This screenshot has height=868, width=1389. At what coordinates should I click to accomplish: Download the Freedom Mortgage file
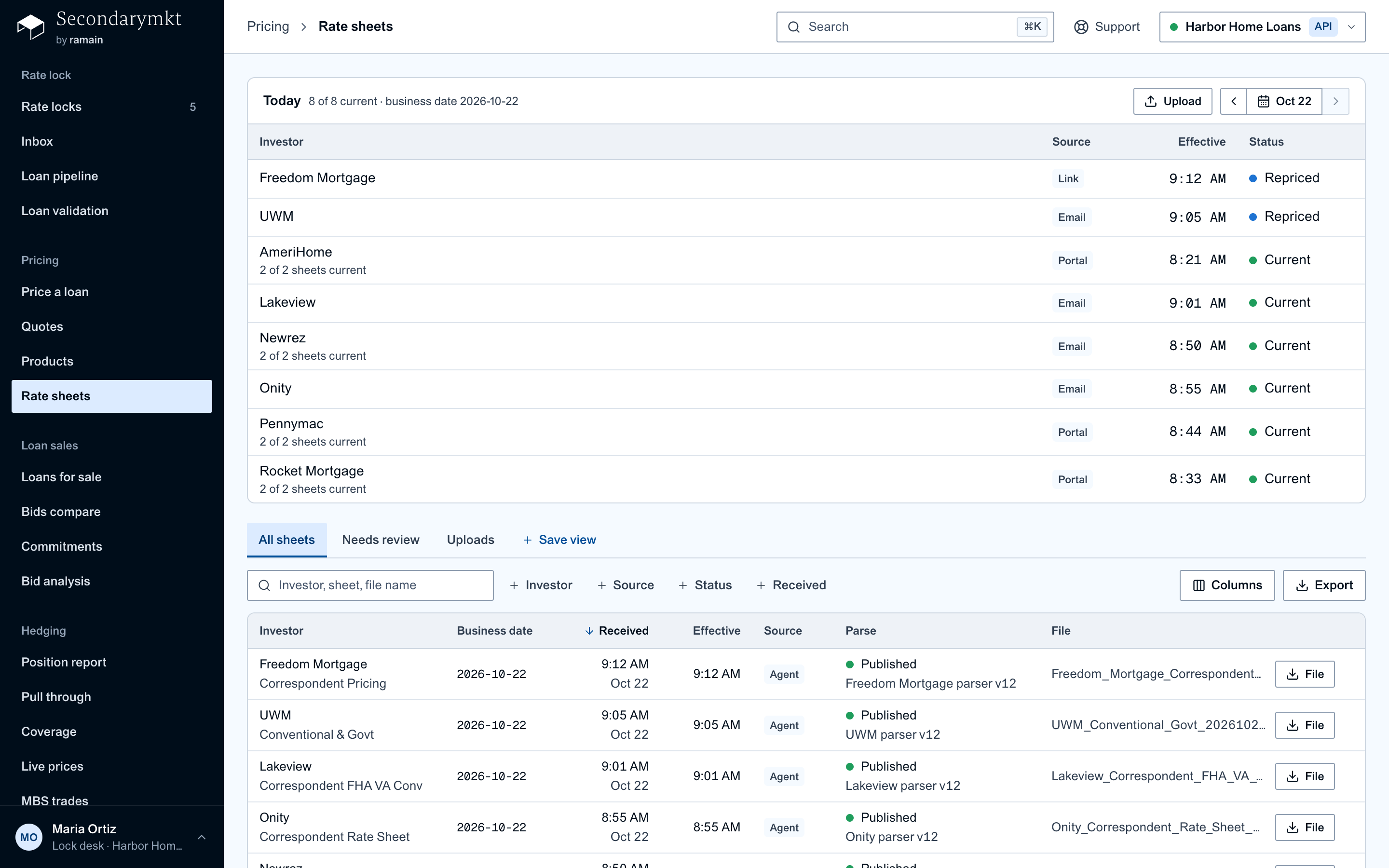(1305, 674)
